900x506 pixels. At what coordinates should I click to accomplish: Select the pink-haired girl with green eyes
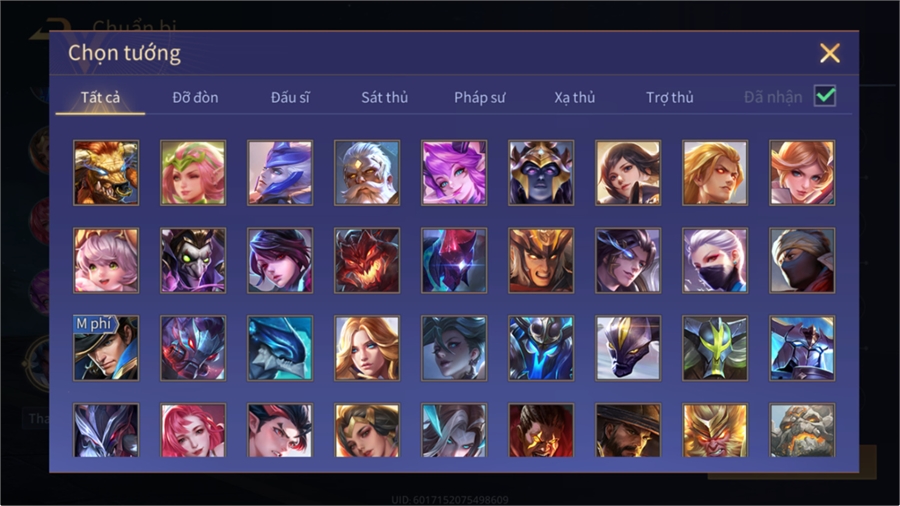(106, 260)
